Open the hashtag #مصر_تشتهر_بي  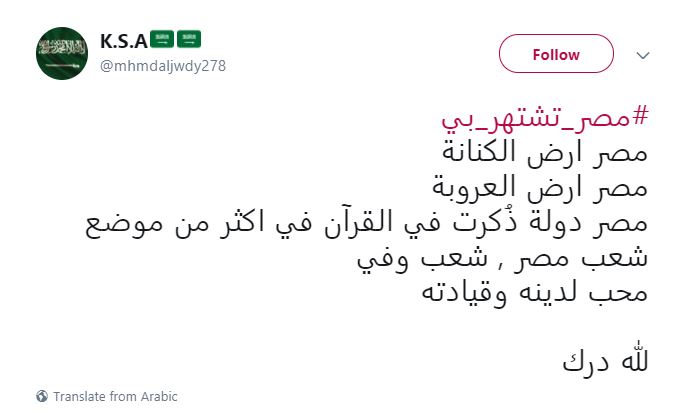point(545,118)
